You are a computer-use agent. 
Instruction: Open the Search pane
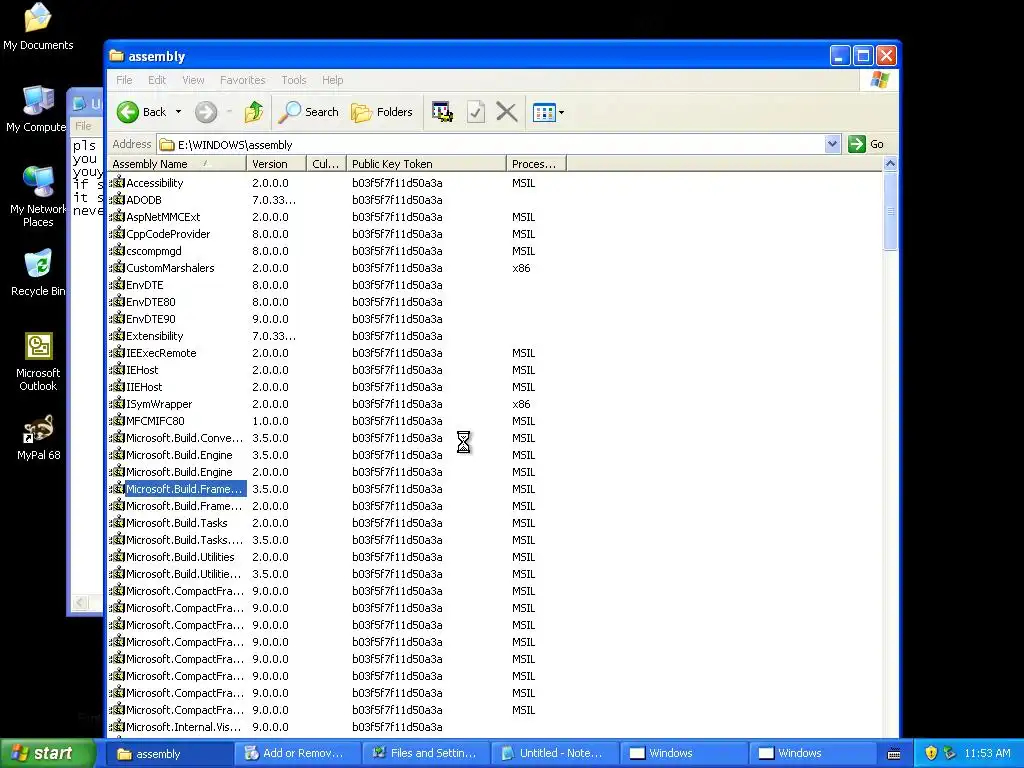(308, 112)
